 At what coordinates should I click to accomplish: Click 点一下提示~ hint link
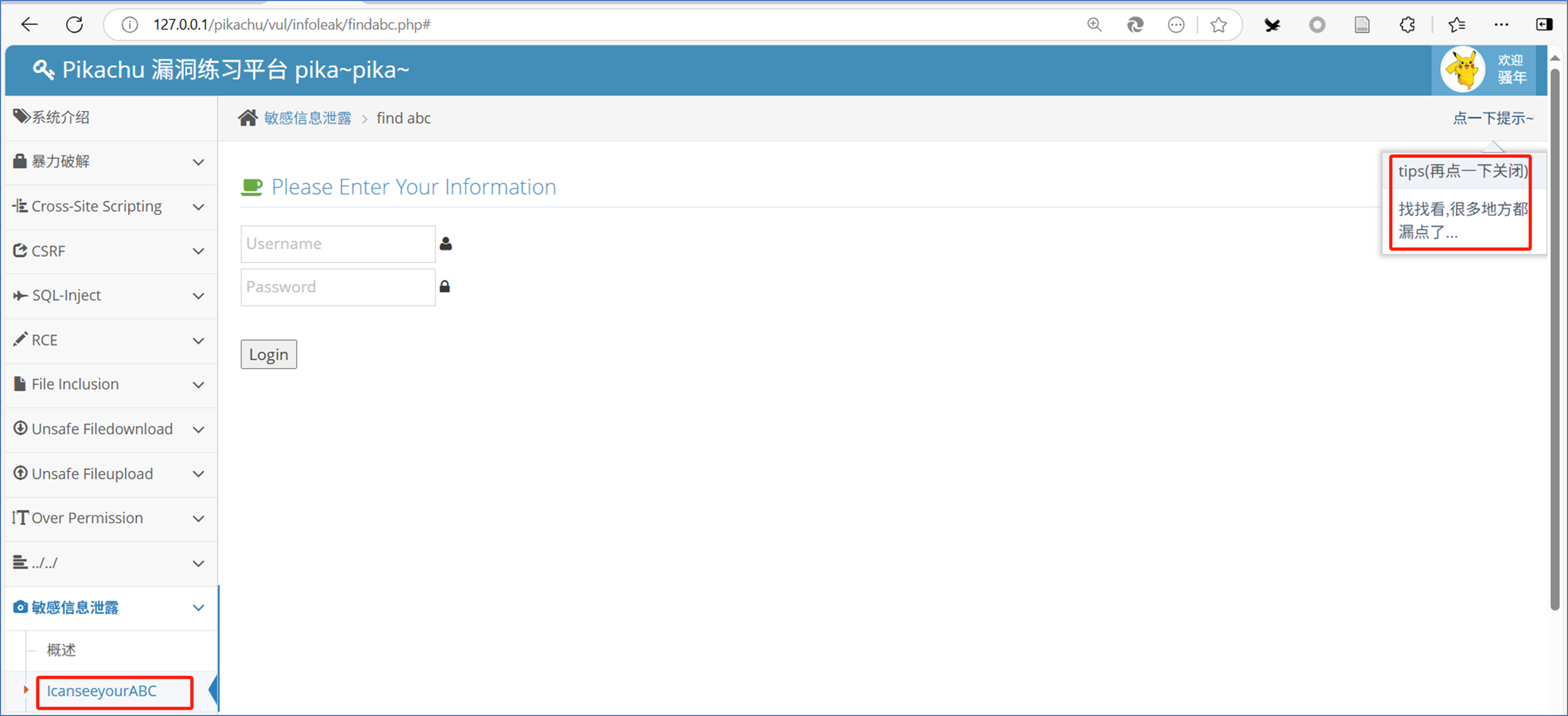click(x=1492, y=118)
